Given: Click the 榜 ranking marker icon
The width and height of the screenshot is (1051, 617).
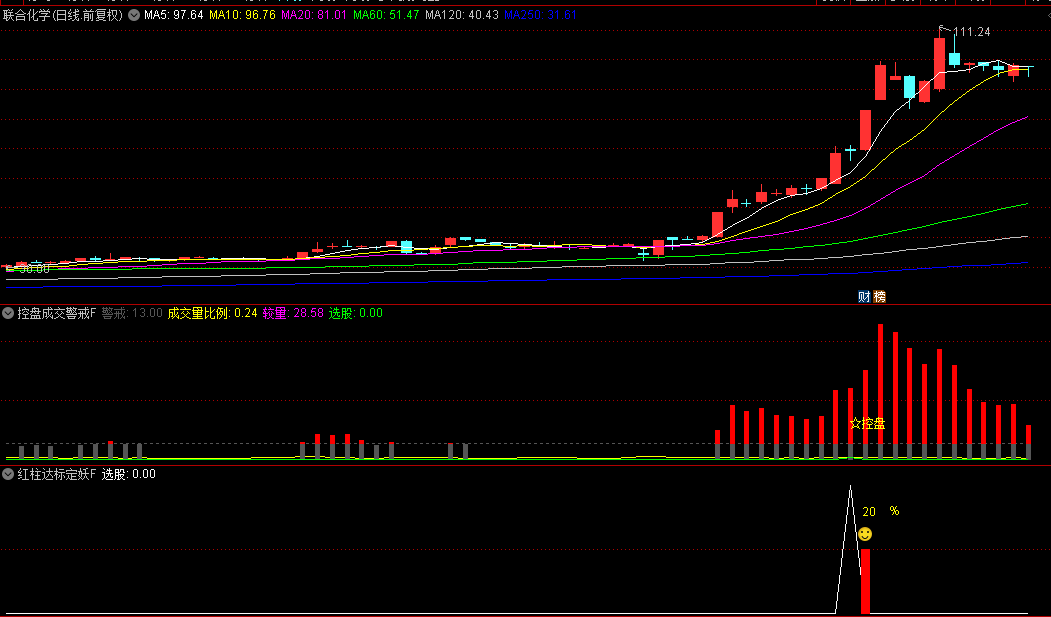Looking at the screenshot, I should (x=879, y=297).
